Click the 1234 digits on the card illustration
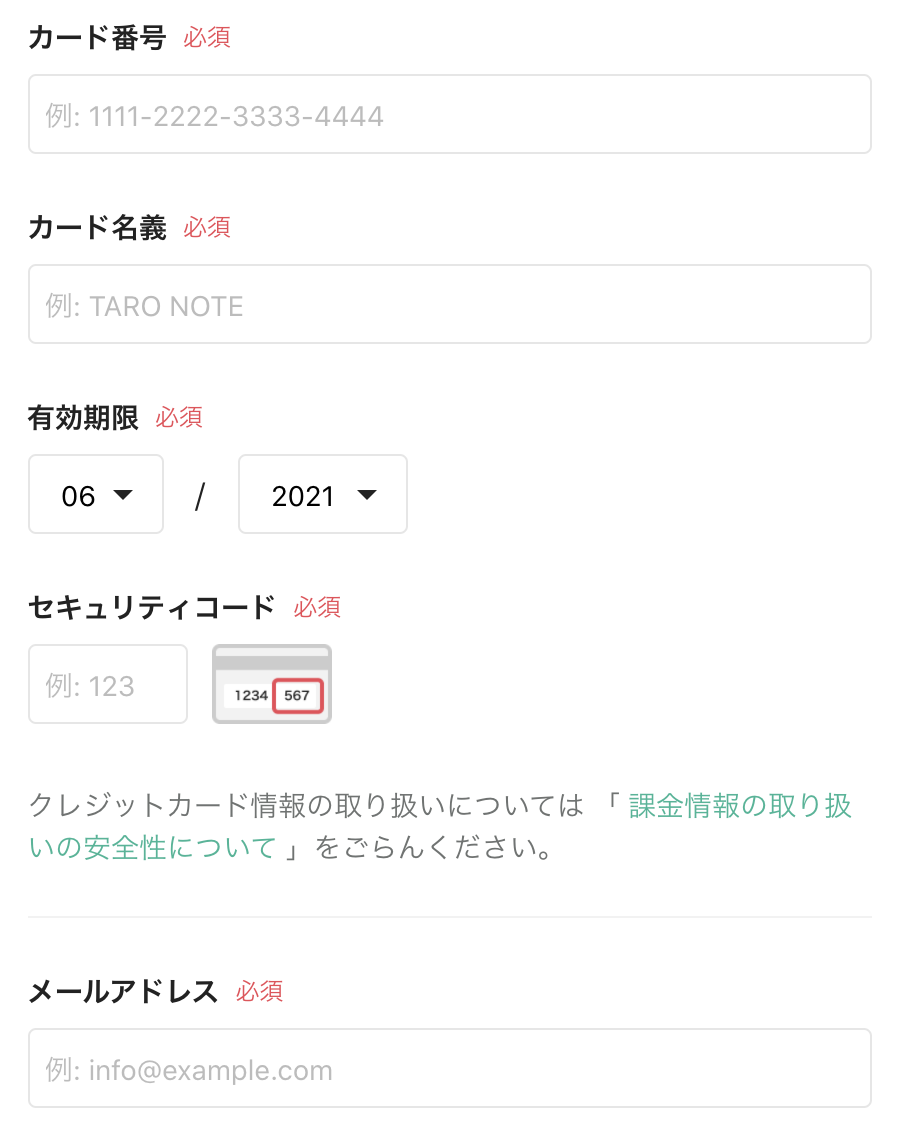The image size is (902, 1126). click(251, 695)
